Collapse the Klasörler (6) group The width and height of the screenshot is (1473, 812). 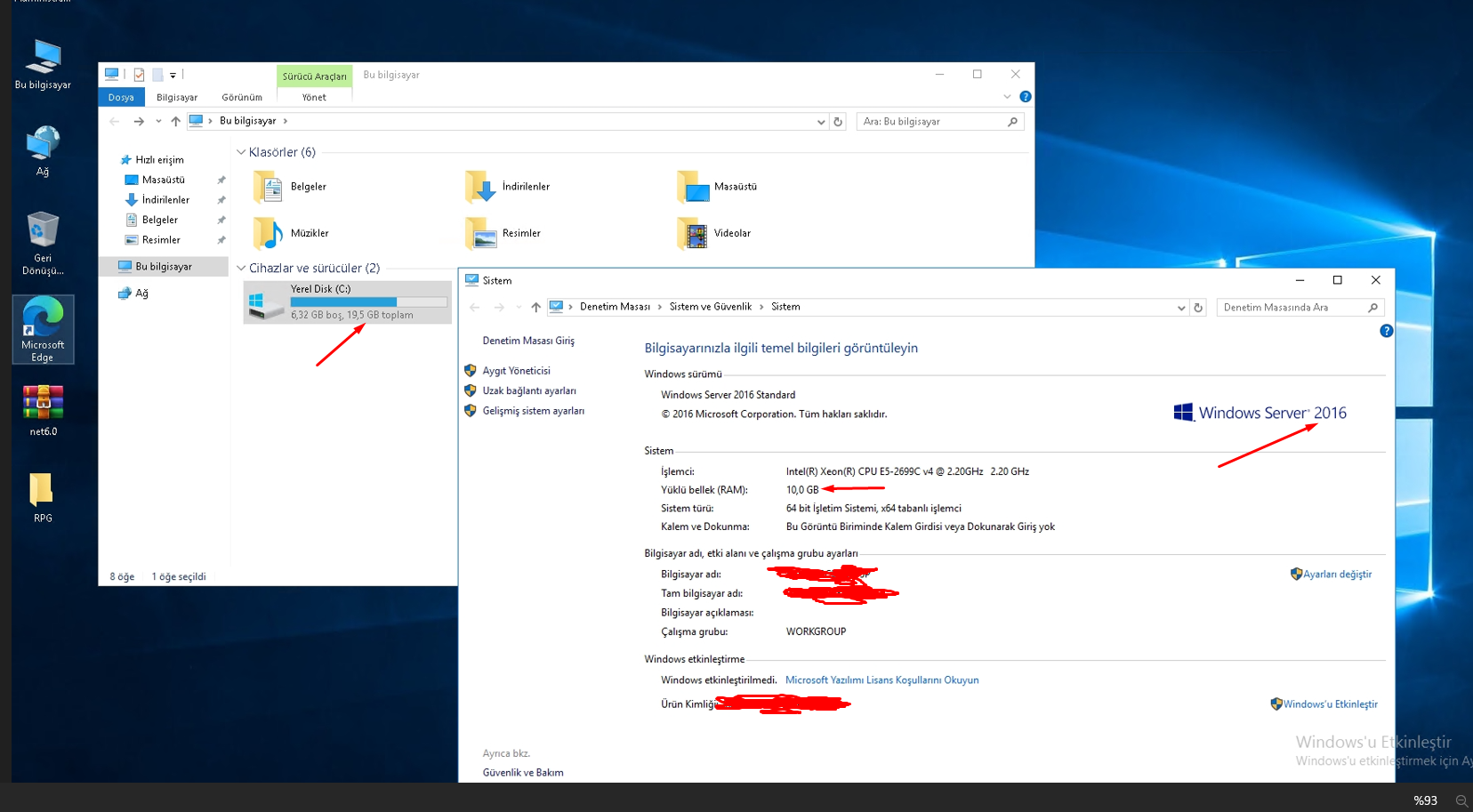241,152
